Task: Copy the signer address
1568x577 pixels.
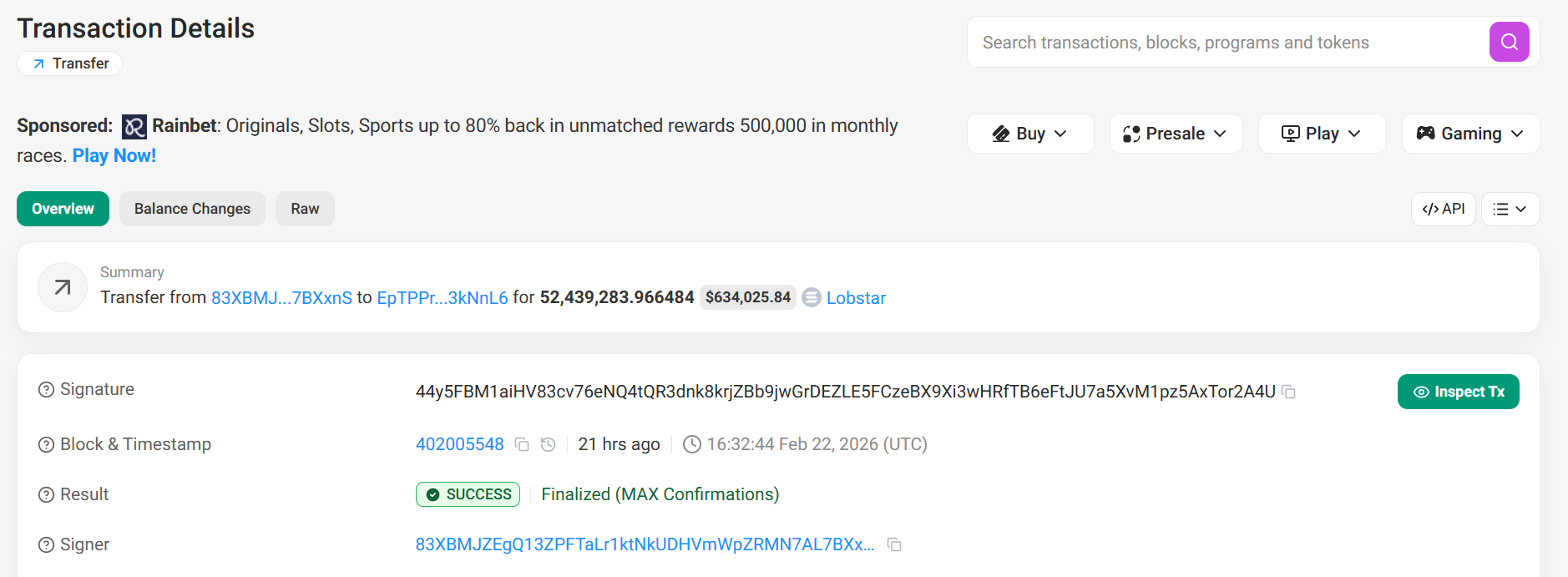Action: click(894, 544)
